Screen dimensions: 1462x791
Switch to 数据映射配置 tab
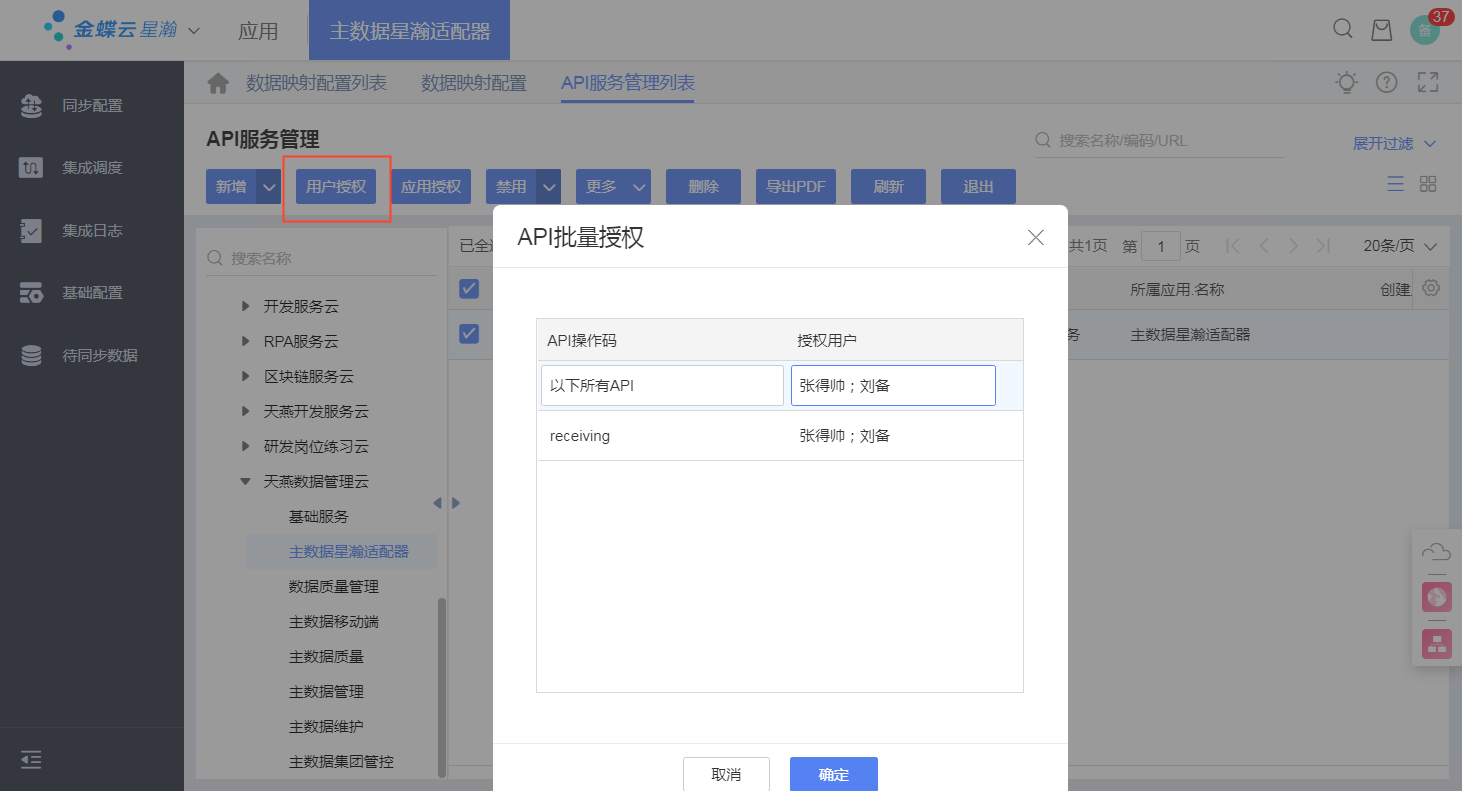pyautogui.click(x=474, y=83)
